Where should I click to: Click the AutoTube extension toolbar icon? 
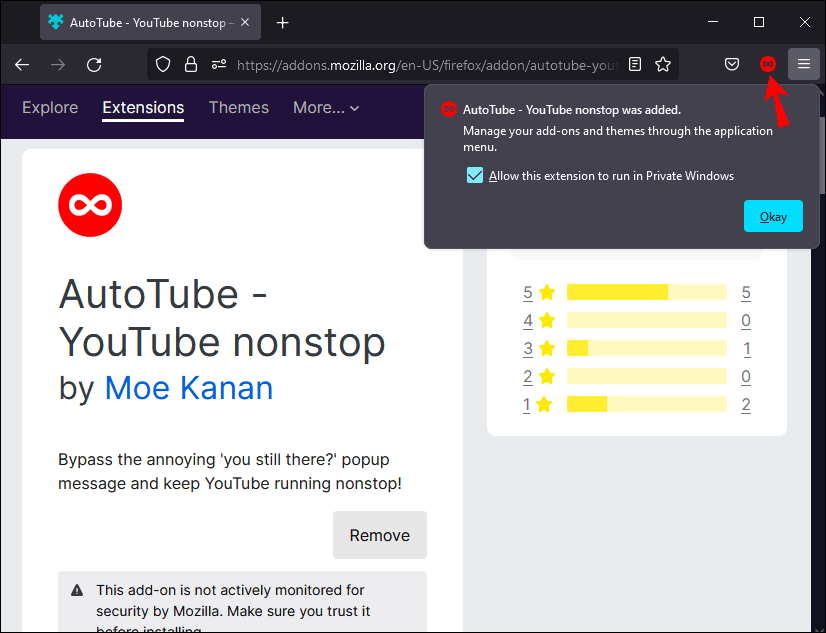[768, 64]
